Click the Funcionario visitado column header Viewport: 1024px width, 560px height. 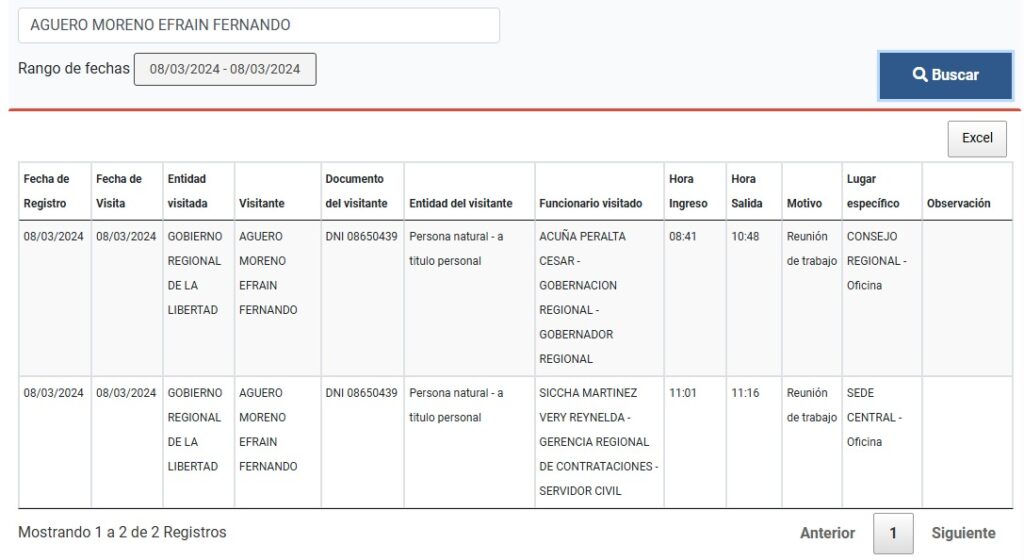pos(590,203)
